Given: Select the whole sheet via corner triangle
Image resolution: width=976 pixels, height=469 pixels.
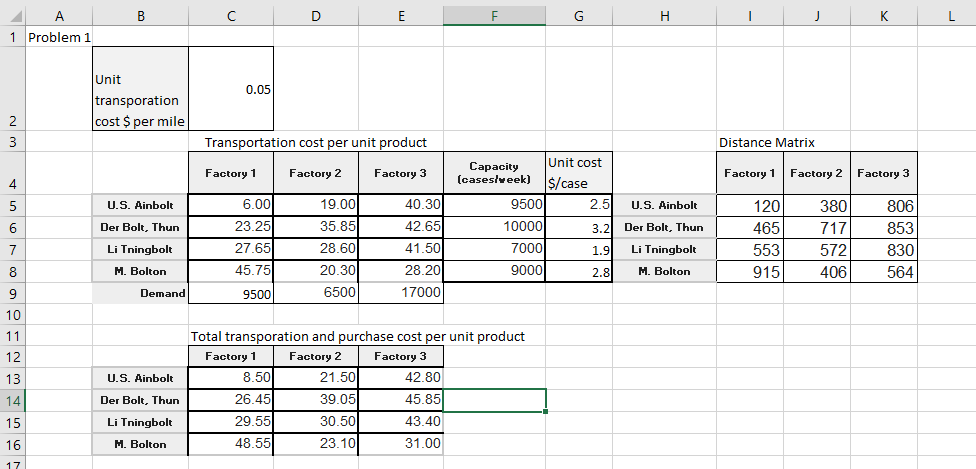Looking at the screenshot, I should pyautogui.click(x=14, y=17).
